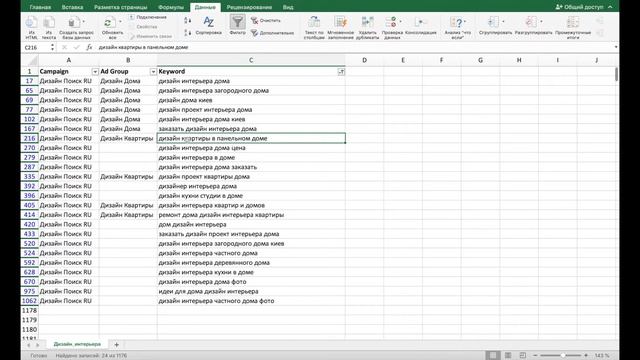640x360 pixels.
Task: Switch to Page Layout view in status bar
Action: (508, 356)
